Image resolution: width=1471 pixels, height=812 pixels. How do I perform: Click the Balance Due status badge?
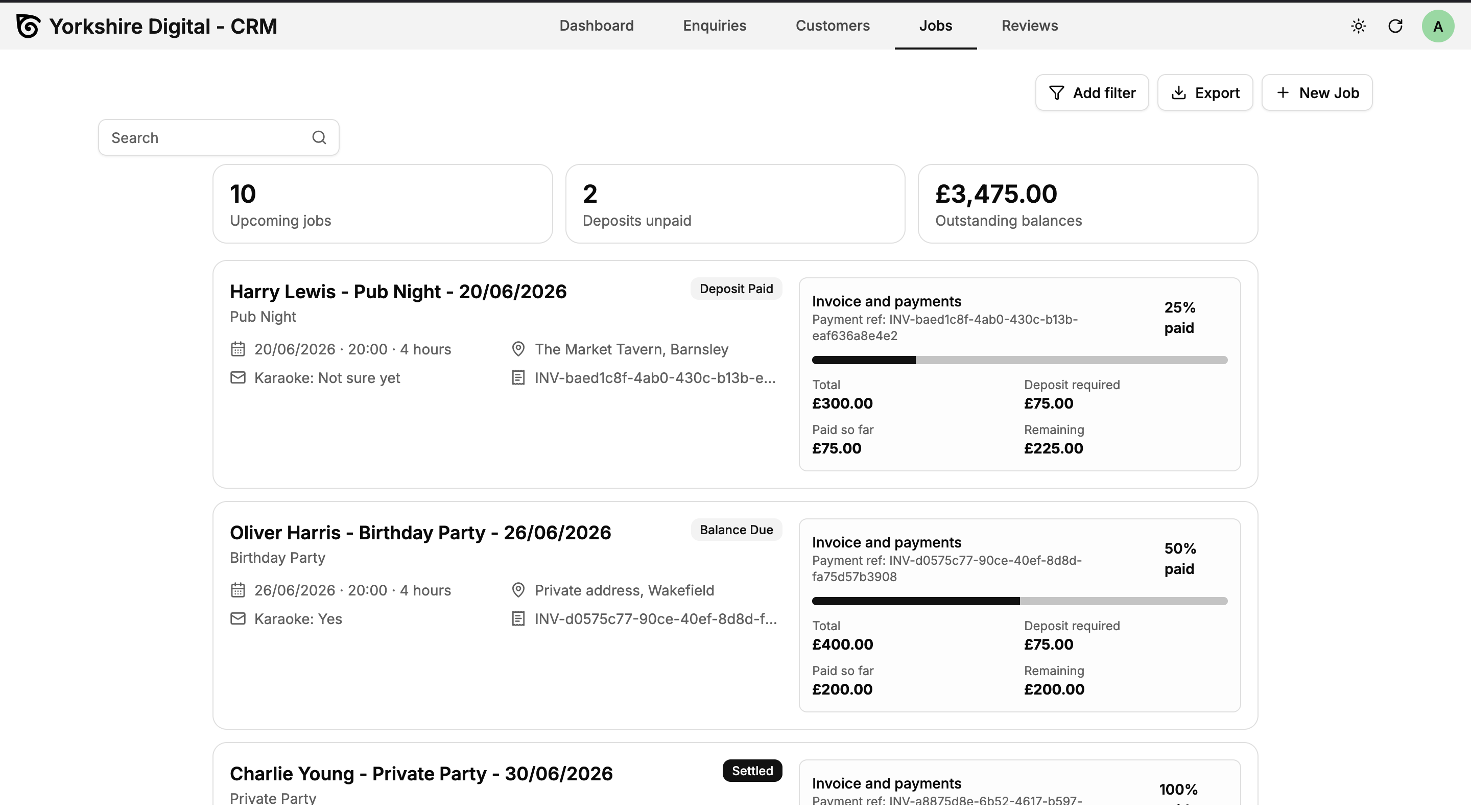coord(736,530)
